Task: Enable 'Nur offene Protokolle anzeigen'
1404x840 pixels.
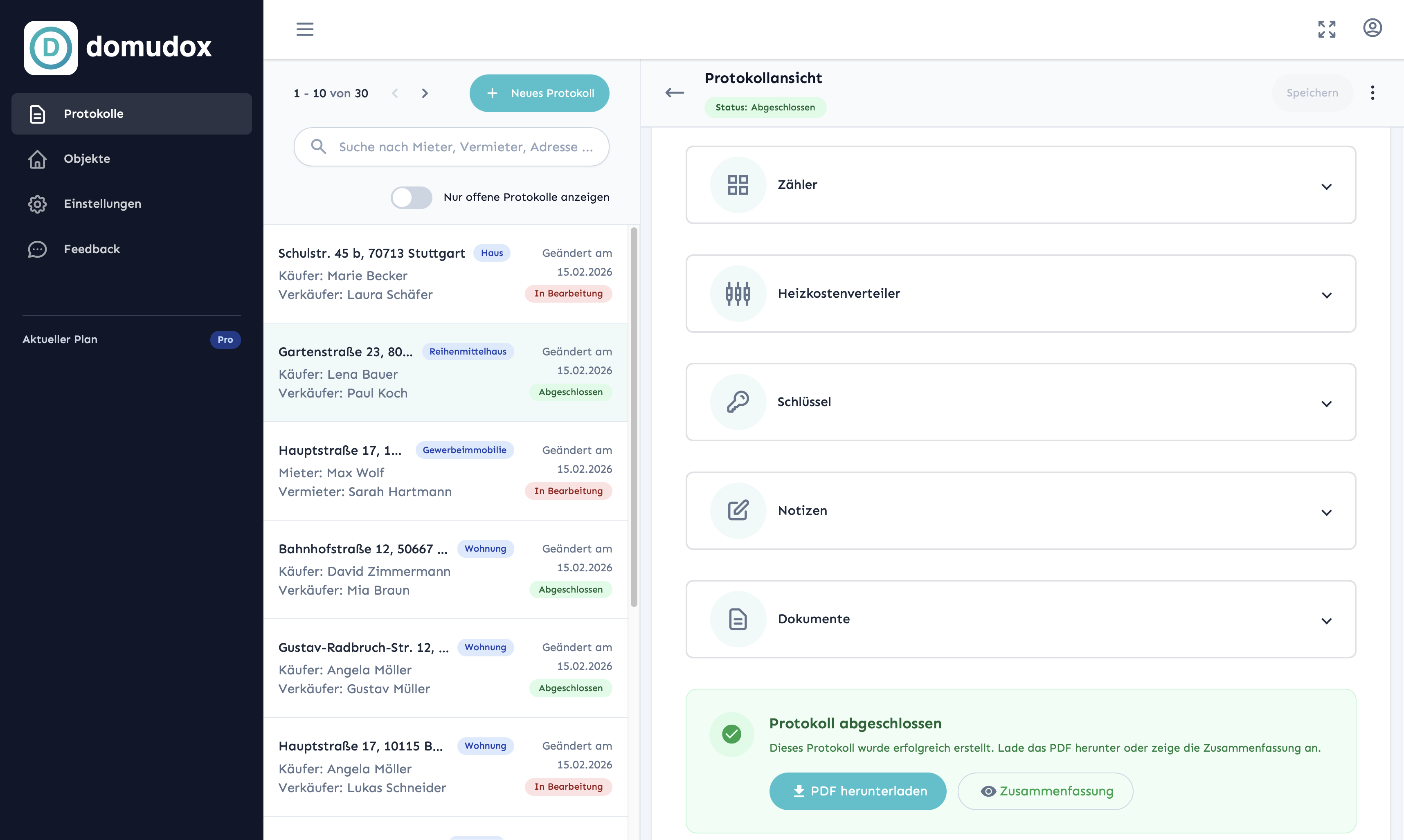Action: pos(411,197)
